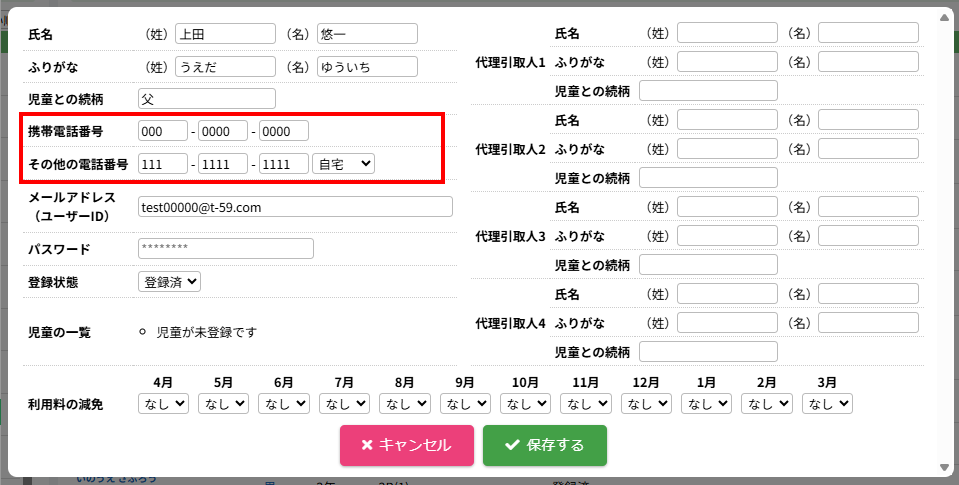The image size is (959, 485).
Task: Click the last name field containing 上田
Action: click(x=224, y=33)
